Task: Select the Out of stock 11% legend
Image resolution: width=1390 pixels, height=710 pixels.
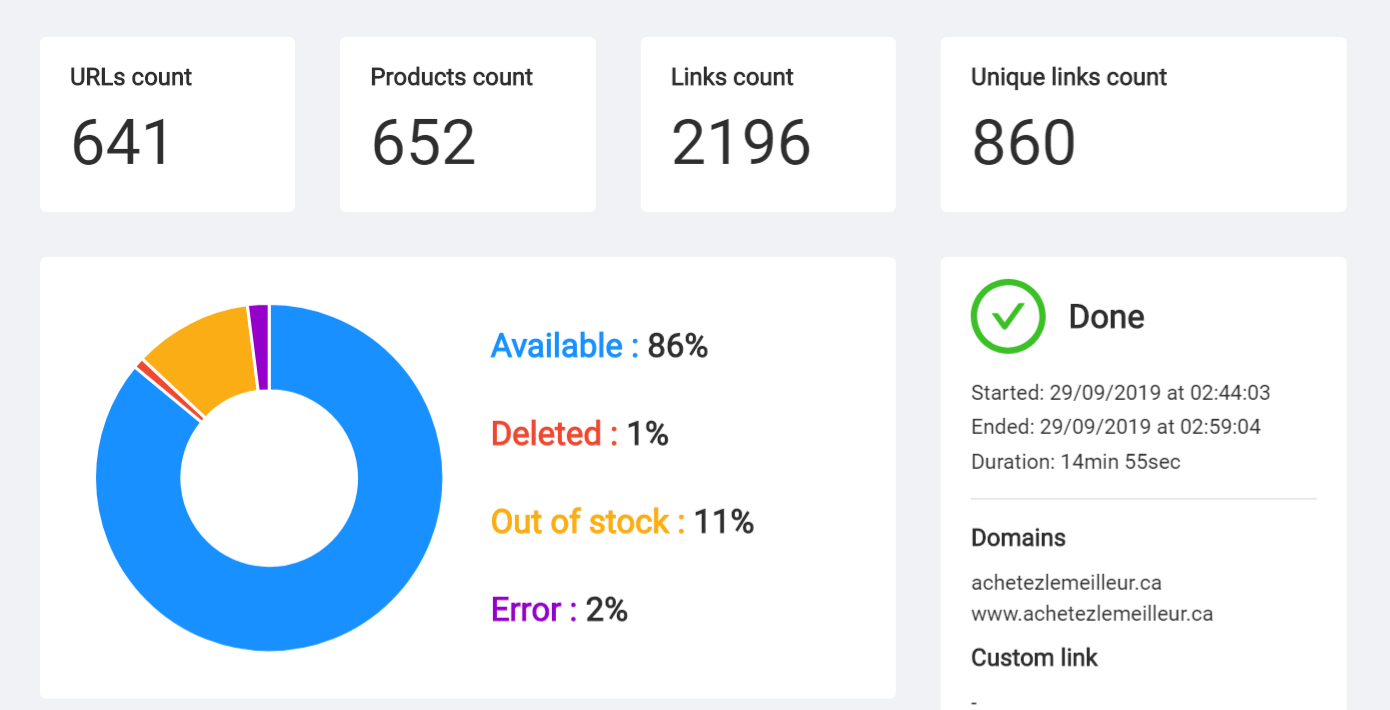Action: [621, 522]
